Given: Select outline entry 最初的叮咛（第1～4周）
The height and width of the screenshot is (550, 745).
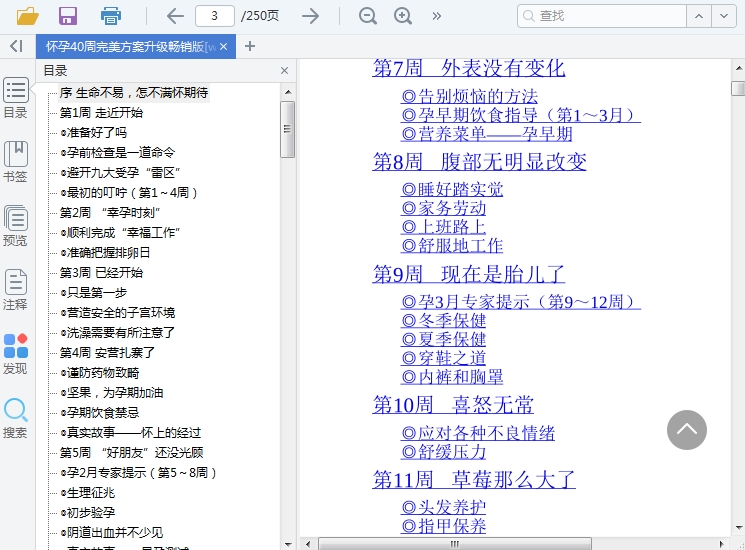Looking at the screenshot, I should coord(129,192).
